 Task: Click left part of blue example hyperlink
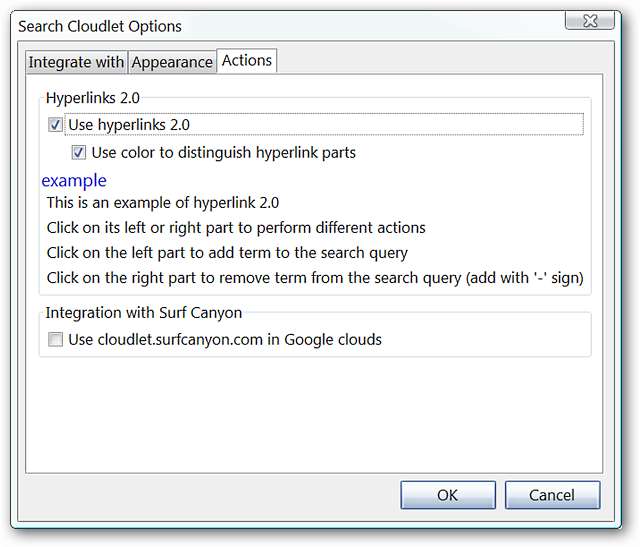(x=56, y=181)
